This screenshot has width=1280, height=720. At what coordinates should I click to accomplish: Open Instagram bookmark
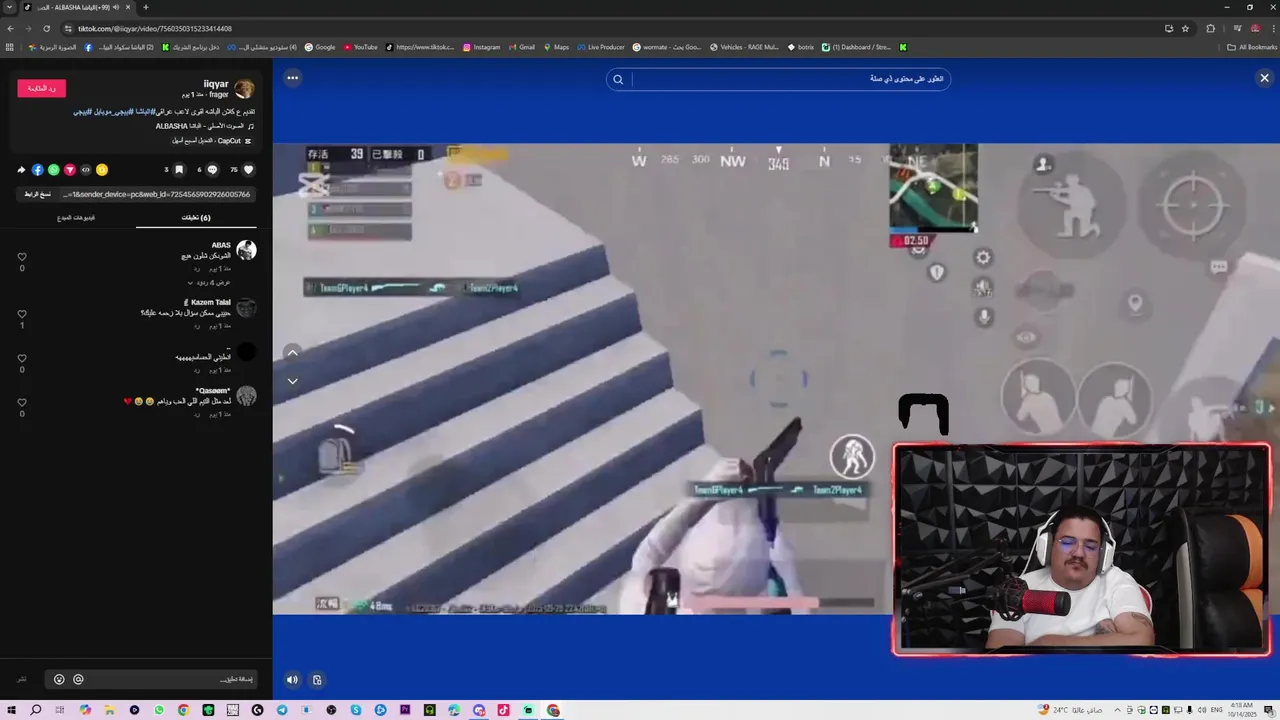[x=481, y=47]
